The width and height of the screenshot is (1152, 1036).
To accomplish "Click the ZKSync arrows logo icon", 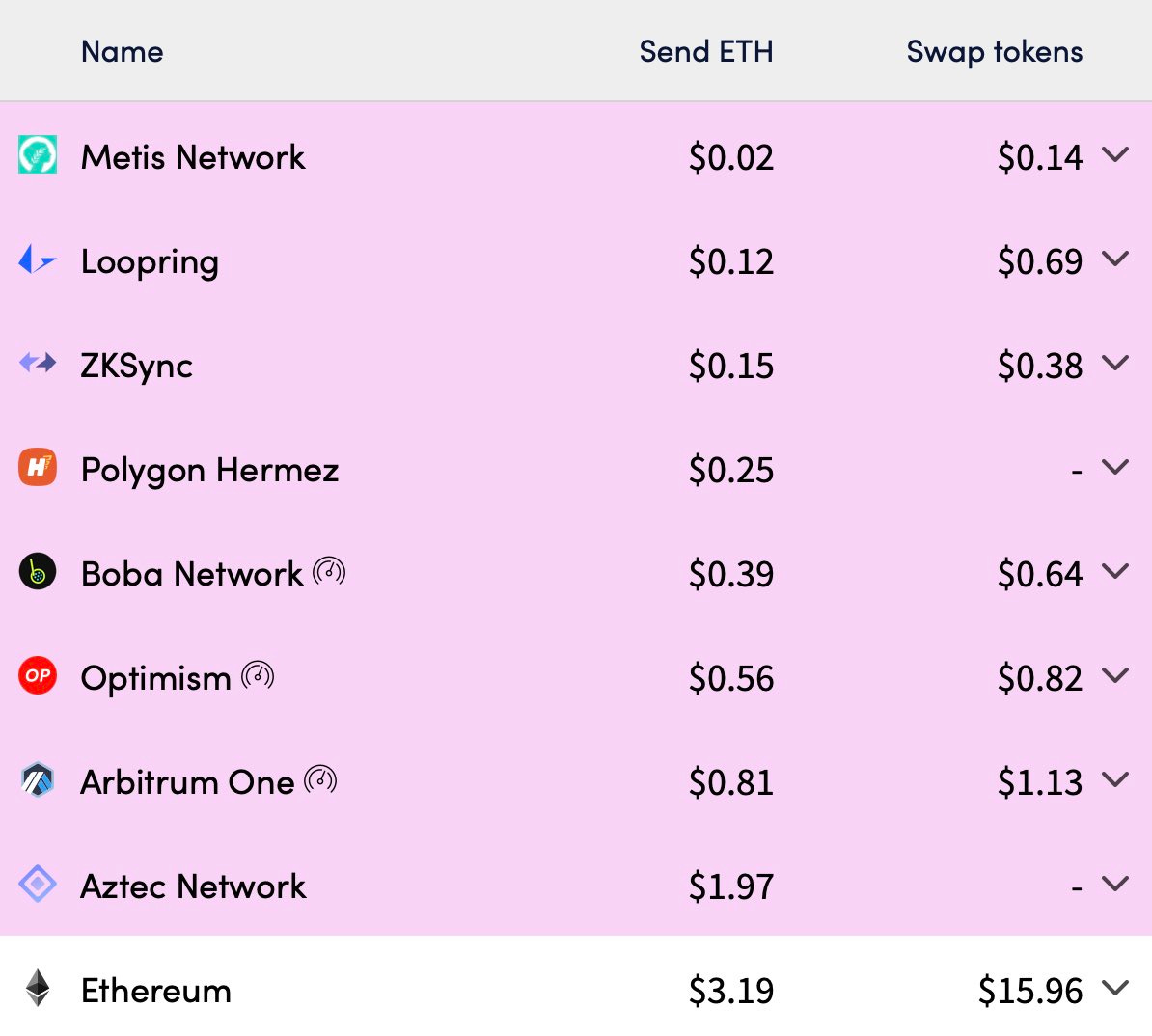I will tap(38, 363).
